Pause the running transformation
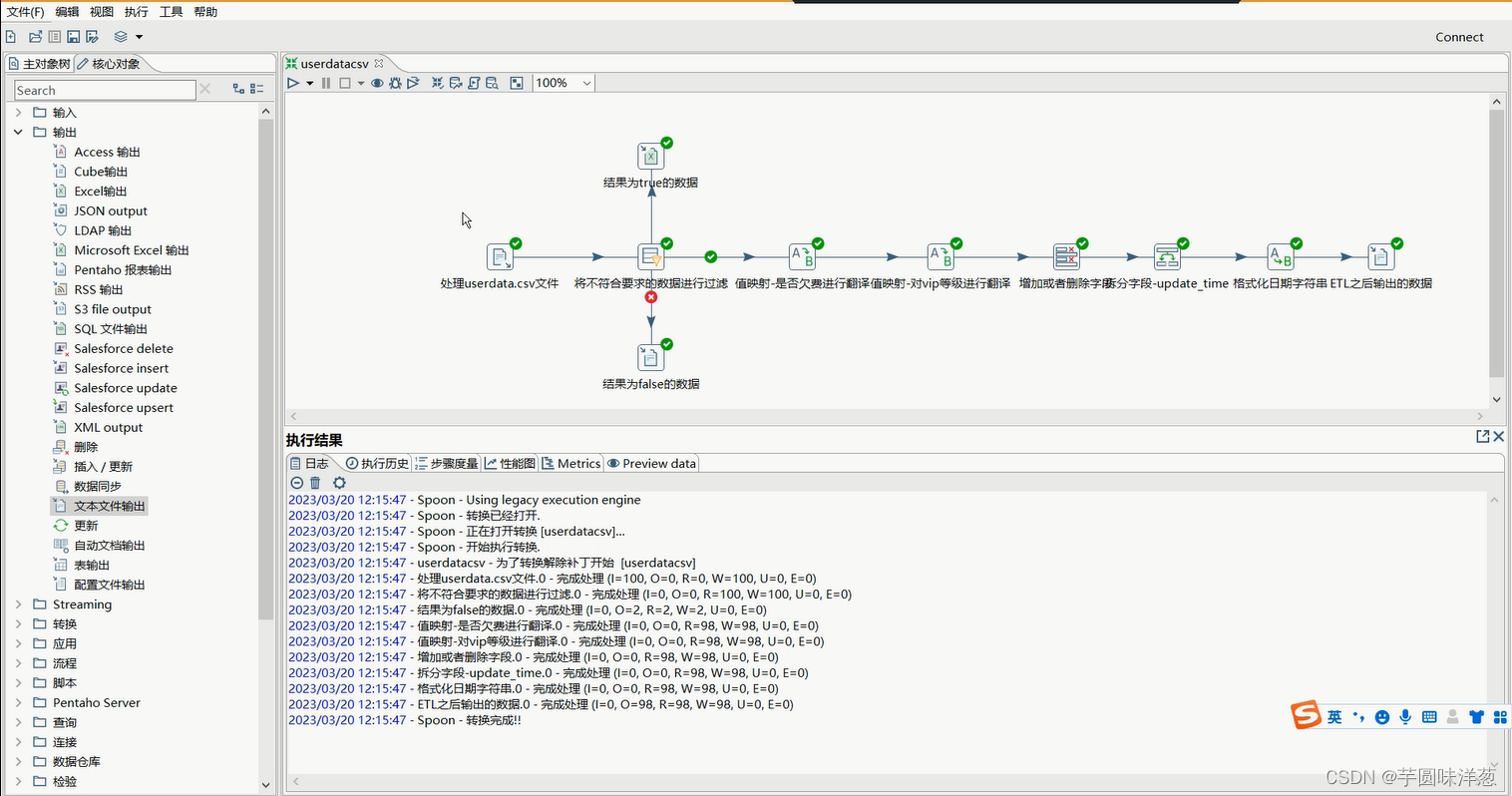 tap(326, 83)
